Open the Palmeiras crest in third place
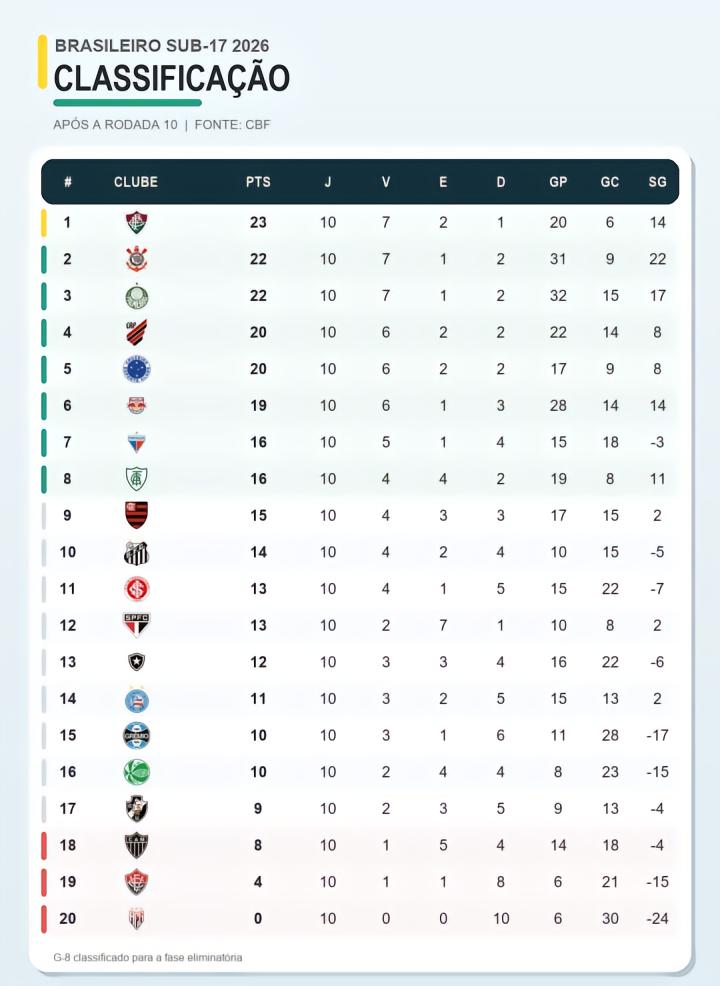This screenshot has width=720, height=986. click(x=136, y=296)
